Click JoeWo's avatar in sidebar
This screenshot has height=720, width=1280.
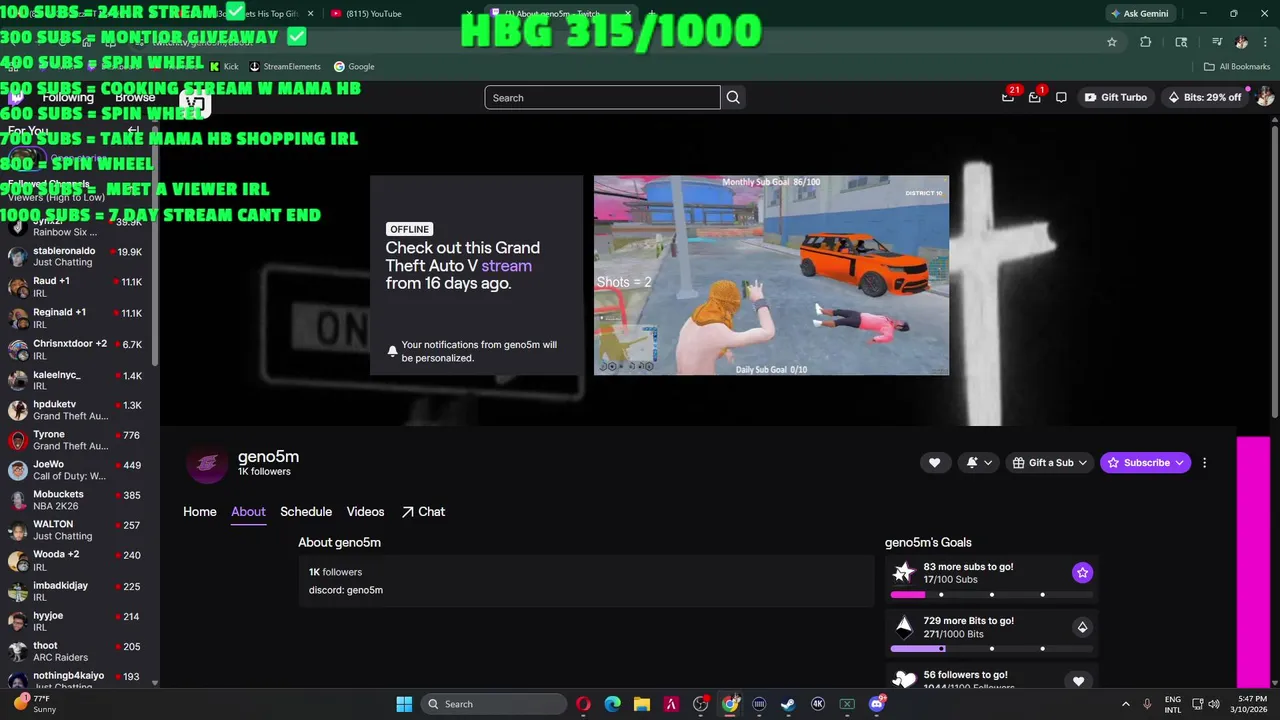point(17,470)
